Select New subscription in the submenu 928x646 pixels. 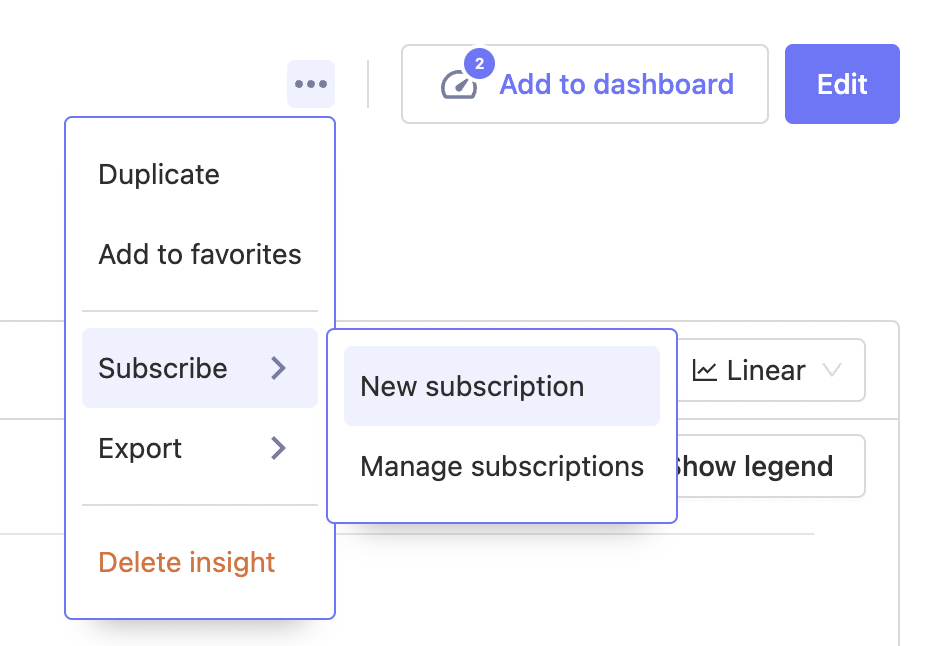474,386
